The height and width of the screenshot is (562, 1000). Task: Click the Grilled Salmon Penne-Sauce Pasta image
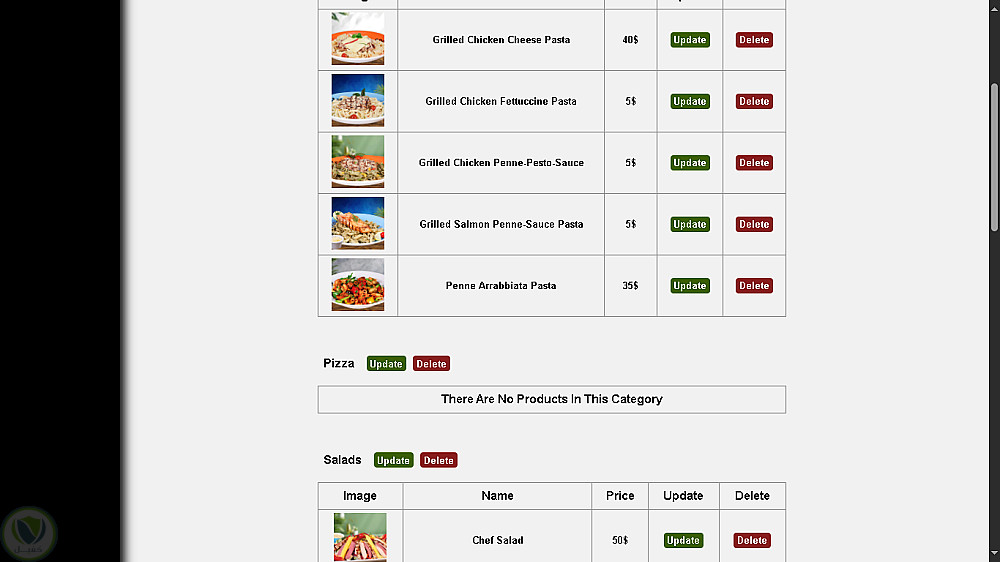tap(358, 224)
